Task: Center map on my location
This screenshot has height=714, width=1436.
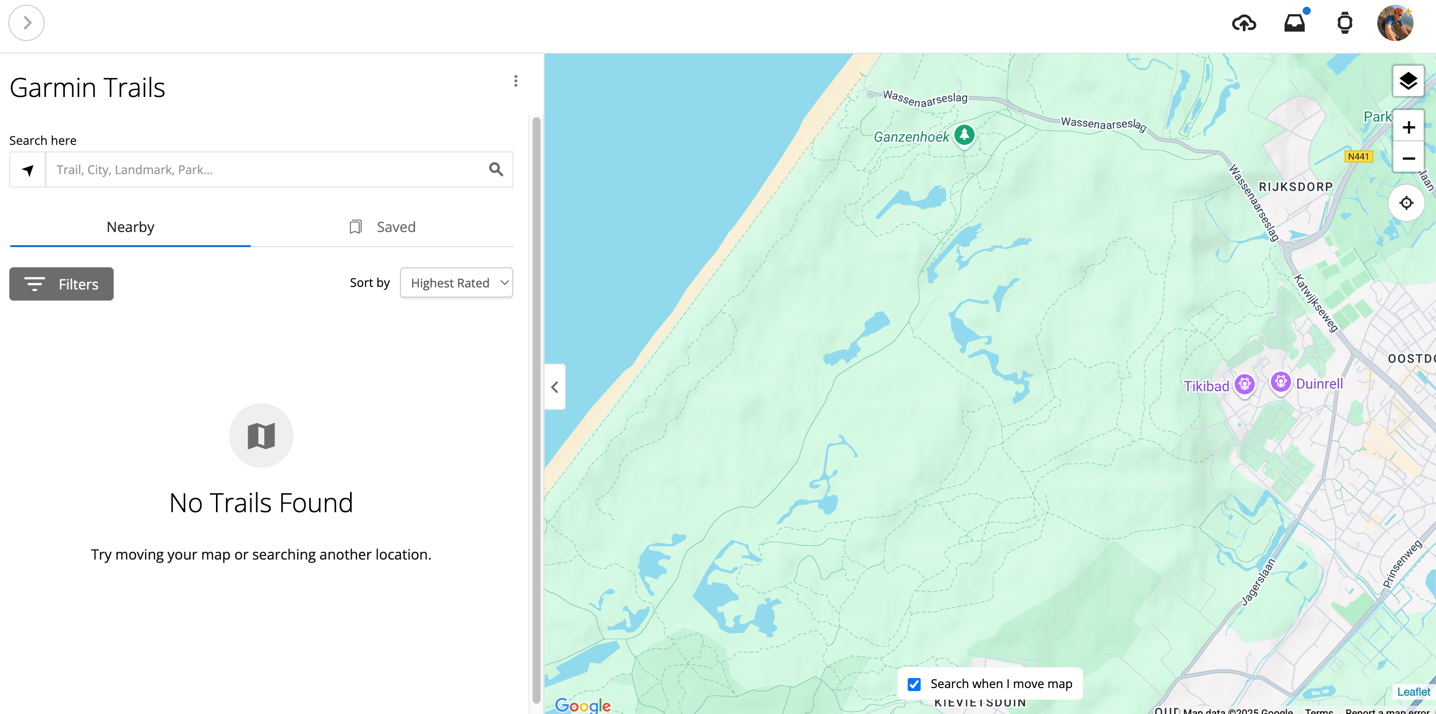Action: click(1406, 203)
